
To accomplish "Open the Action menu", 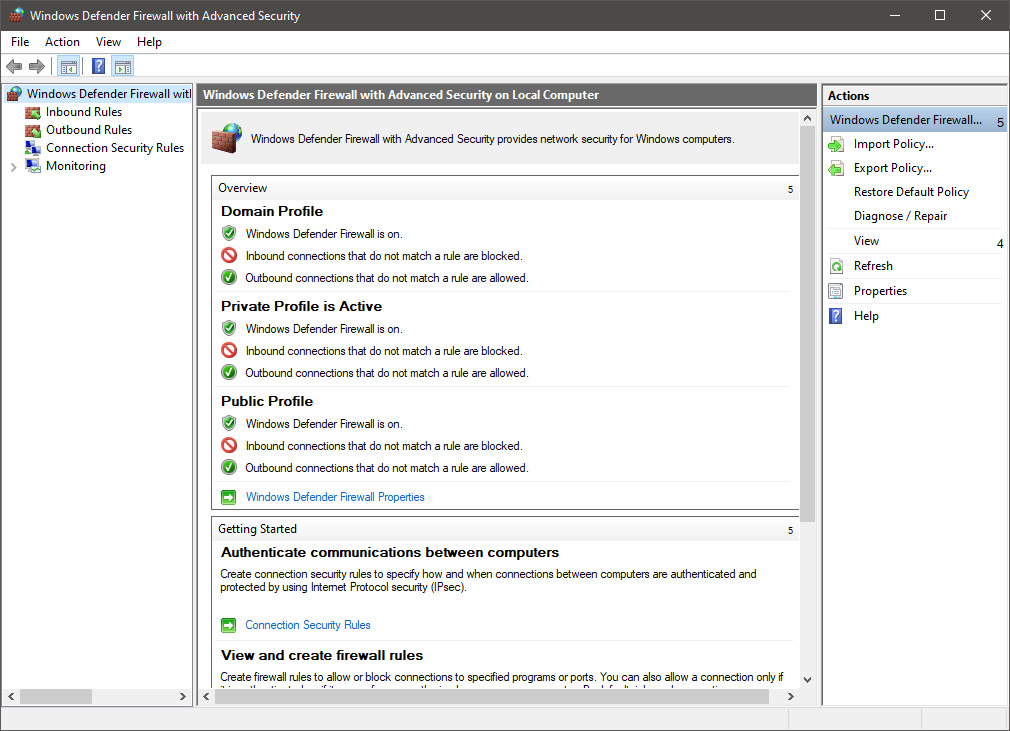I will 62,42.
